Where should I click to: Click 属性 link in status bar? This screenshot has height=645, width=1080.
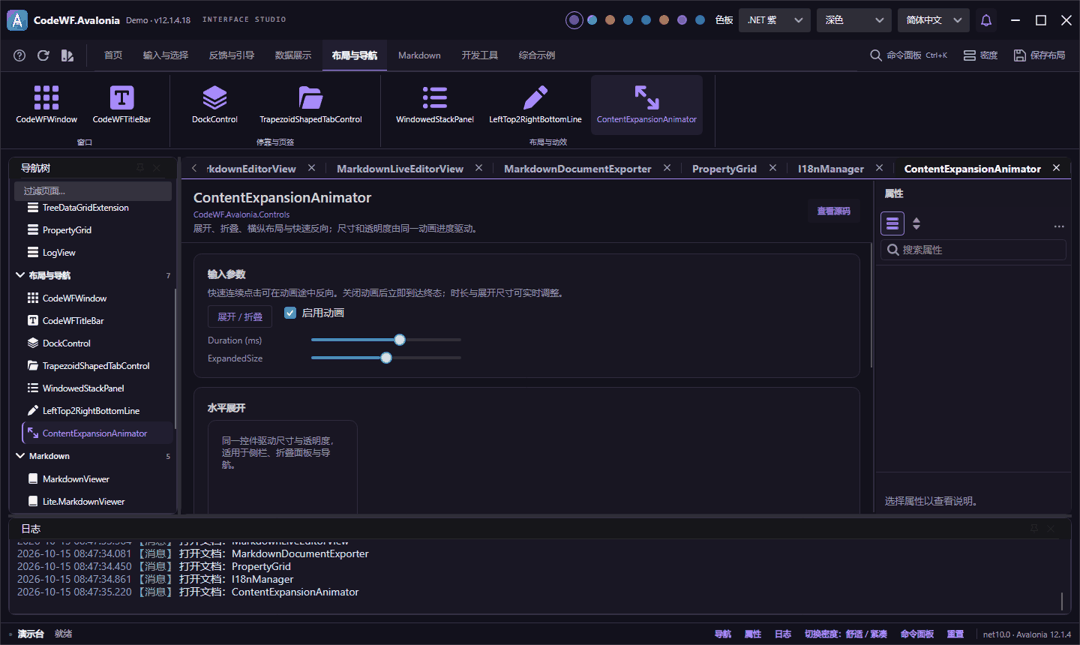pos(753,634)
